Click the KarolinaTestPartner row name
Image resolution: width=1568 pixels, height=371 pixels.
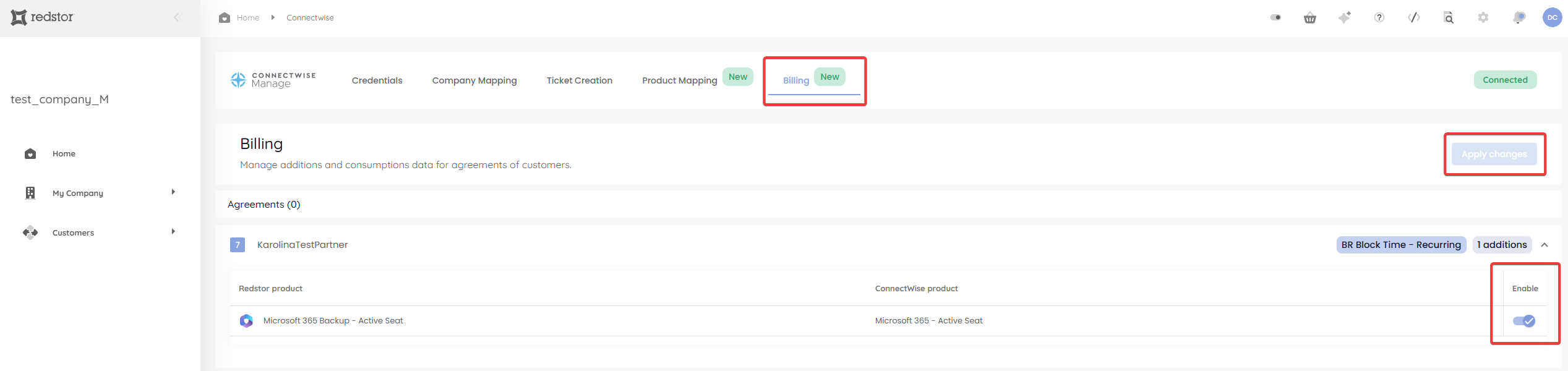point(302,245)
